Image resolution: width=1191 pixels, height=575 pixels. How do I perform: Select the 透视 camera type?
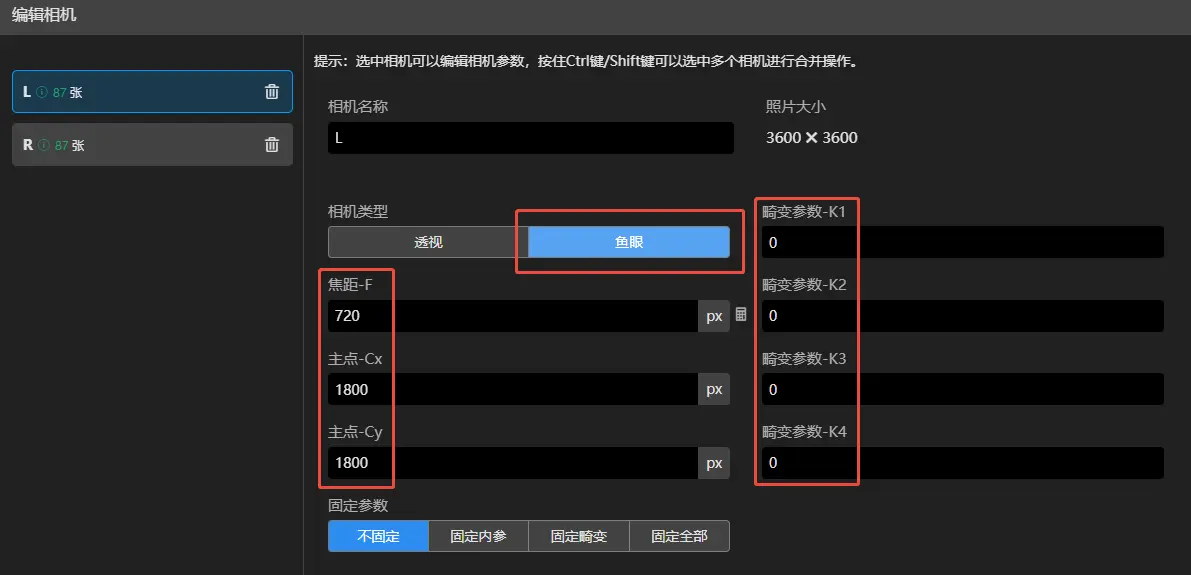click(x=428, y=242)
